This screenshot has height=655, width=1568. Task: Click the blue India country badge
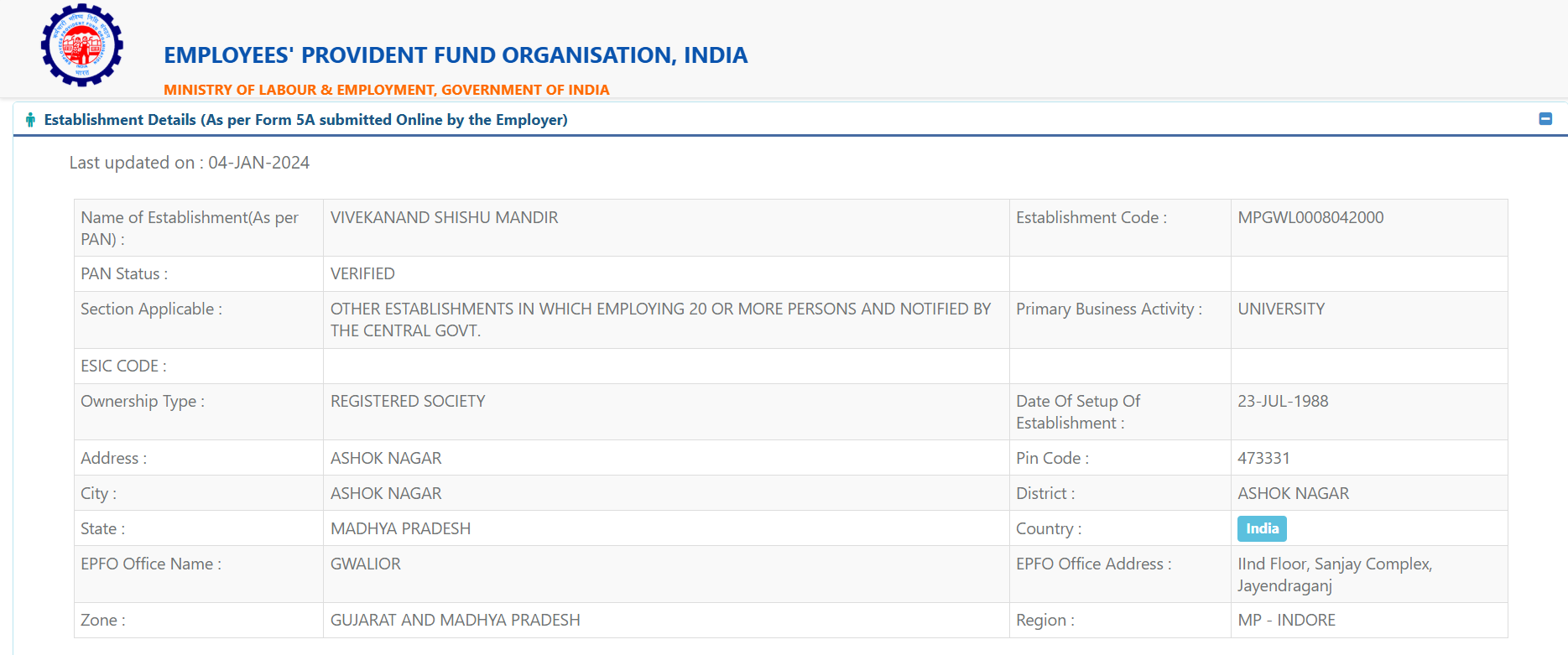[x=1261, y=528]
